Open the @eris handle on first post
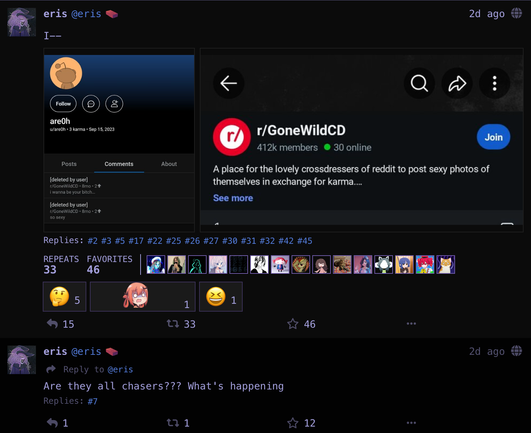This screenshot has width=531, height=433. tap(86, 14)
